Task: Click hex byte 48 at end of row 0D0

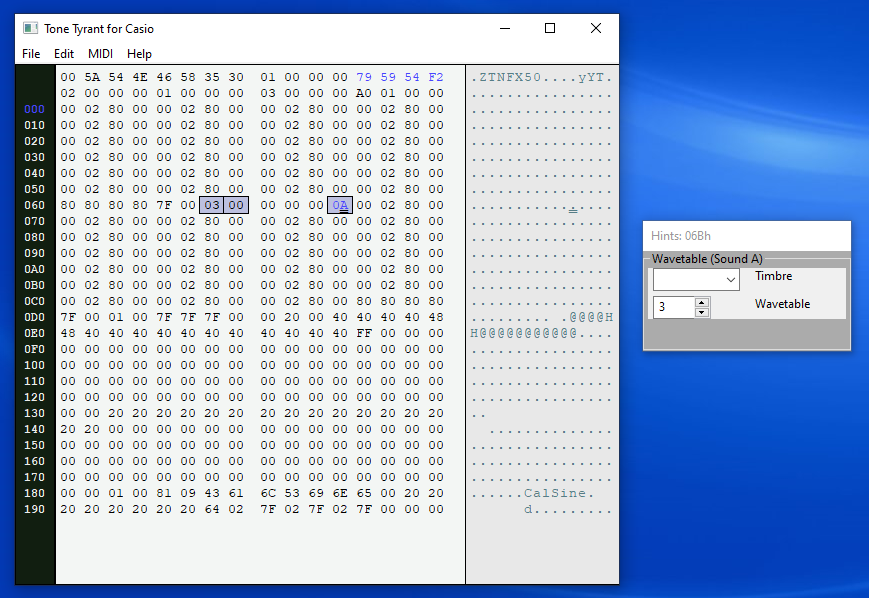Action: pyautogui.click(x=436, y=317)
